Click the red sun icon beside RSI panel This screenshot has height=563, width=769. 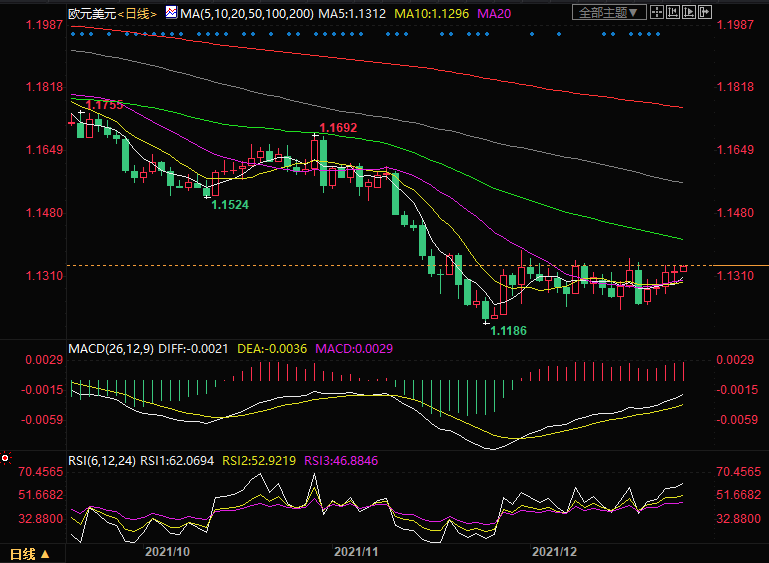(x=6, y=458)
